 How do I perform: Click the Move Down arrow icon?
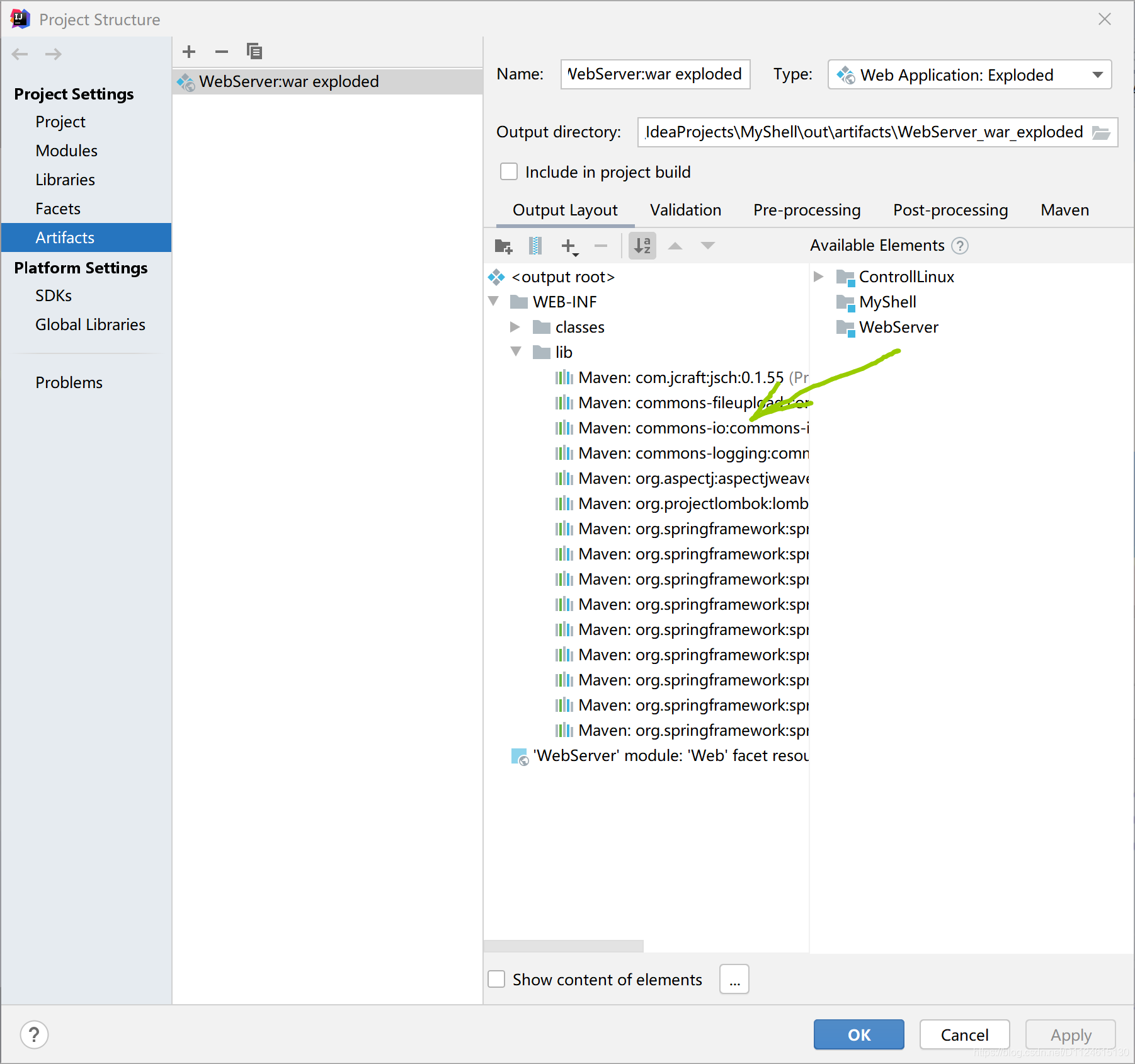pos(708,246)
